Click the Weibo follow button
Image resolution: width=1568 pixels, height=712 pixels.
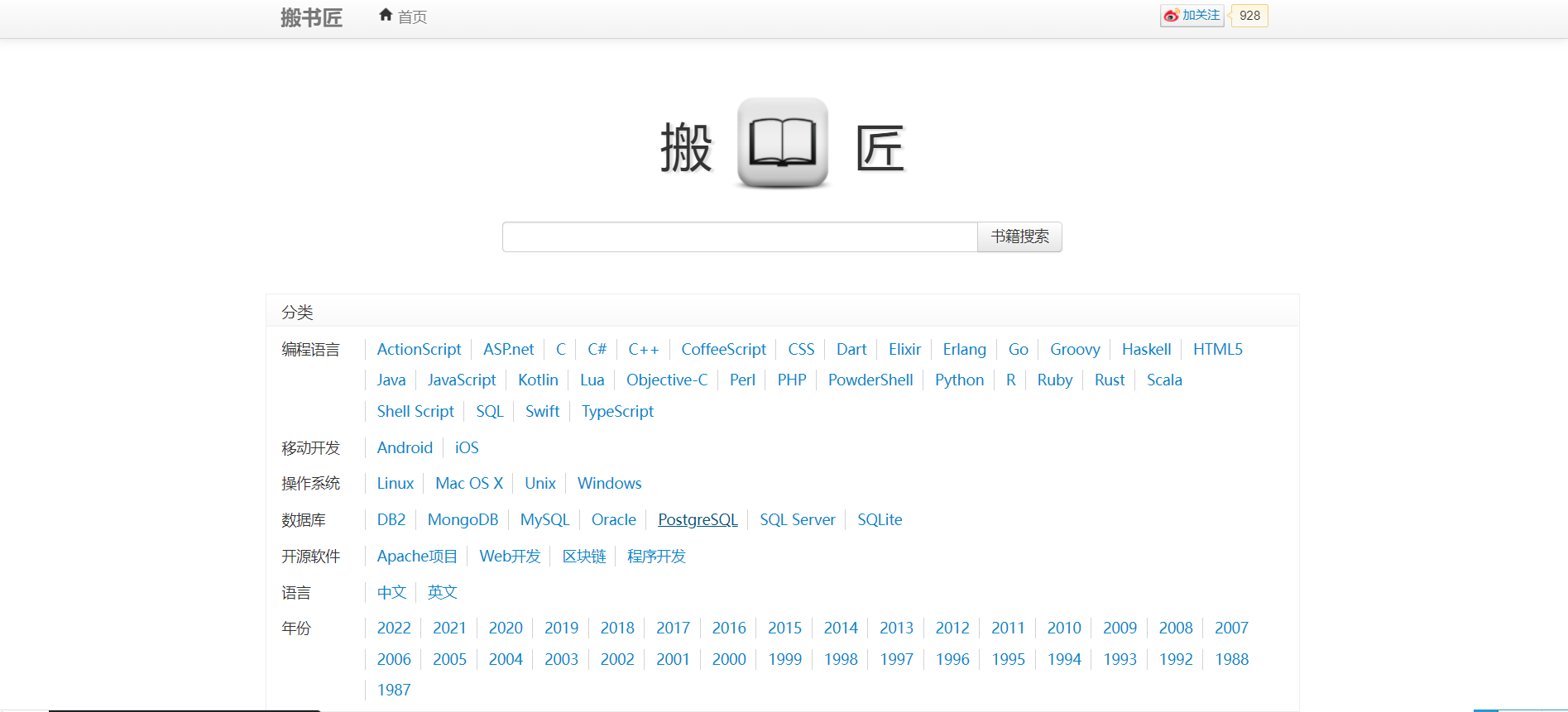pyautogui.click(x=1192, y=16)
